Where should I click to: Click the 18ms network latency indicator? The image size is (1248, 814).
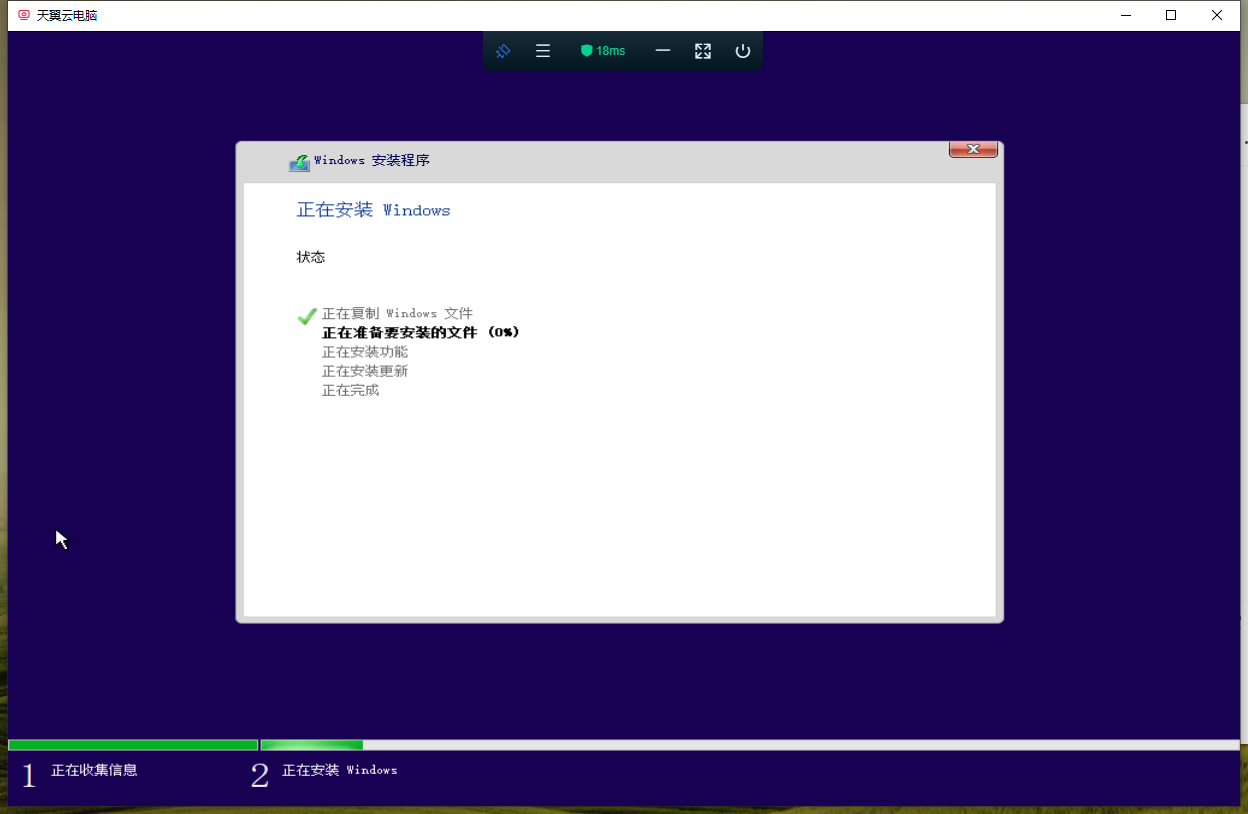pyautogui.click(x=611, y=51)
